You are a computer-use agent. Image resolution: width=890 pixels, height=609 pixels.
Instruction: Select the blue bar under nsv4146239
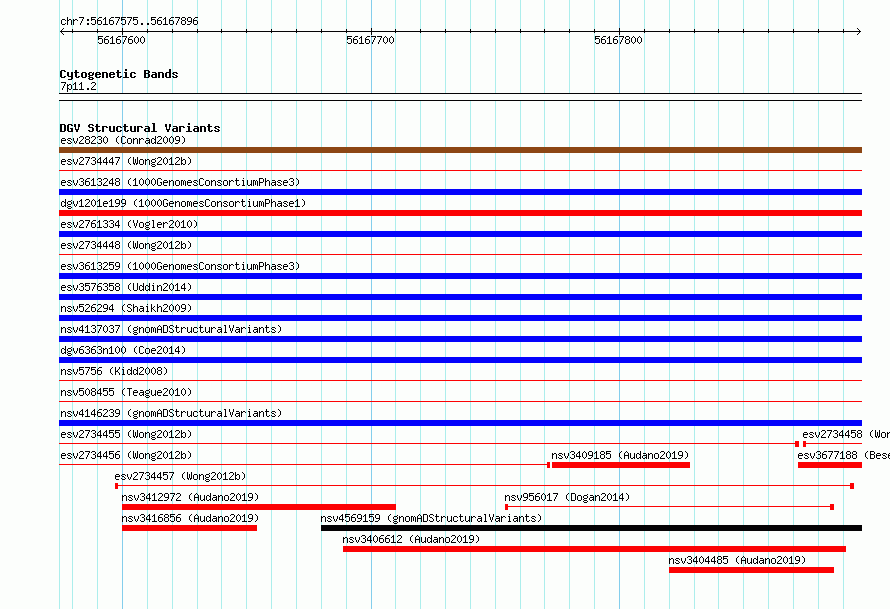460,423
